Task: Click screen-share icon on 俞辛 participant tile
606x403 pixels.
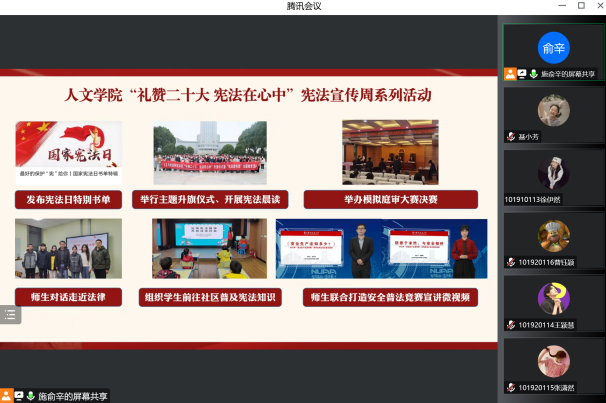Action: pos(522,74)
